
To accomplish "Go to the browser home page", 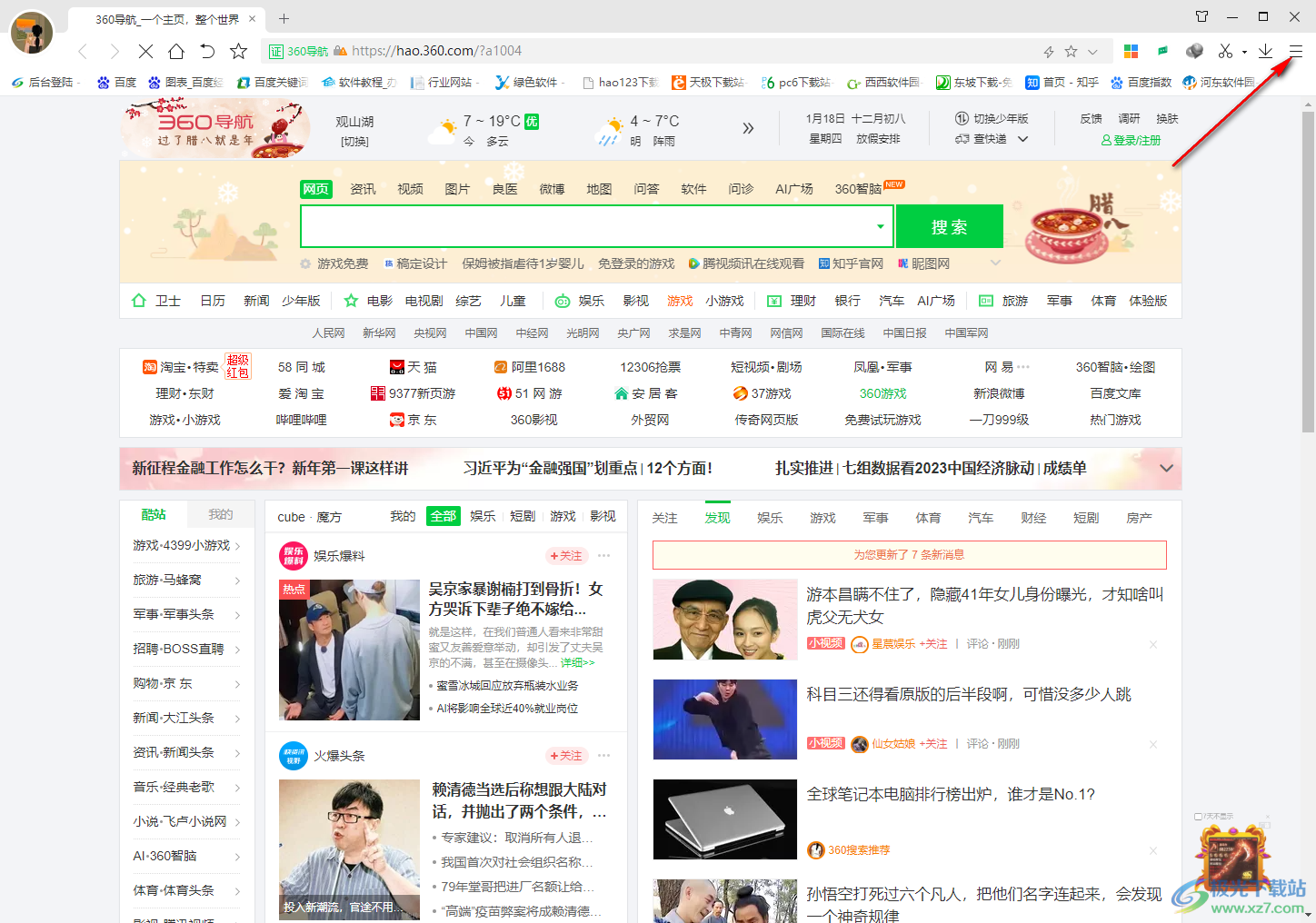I will click(x=176, y=52).
